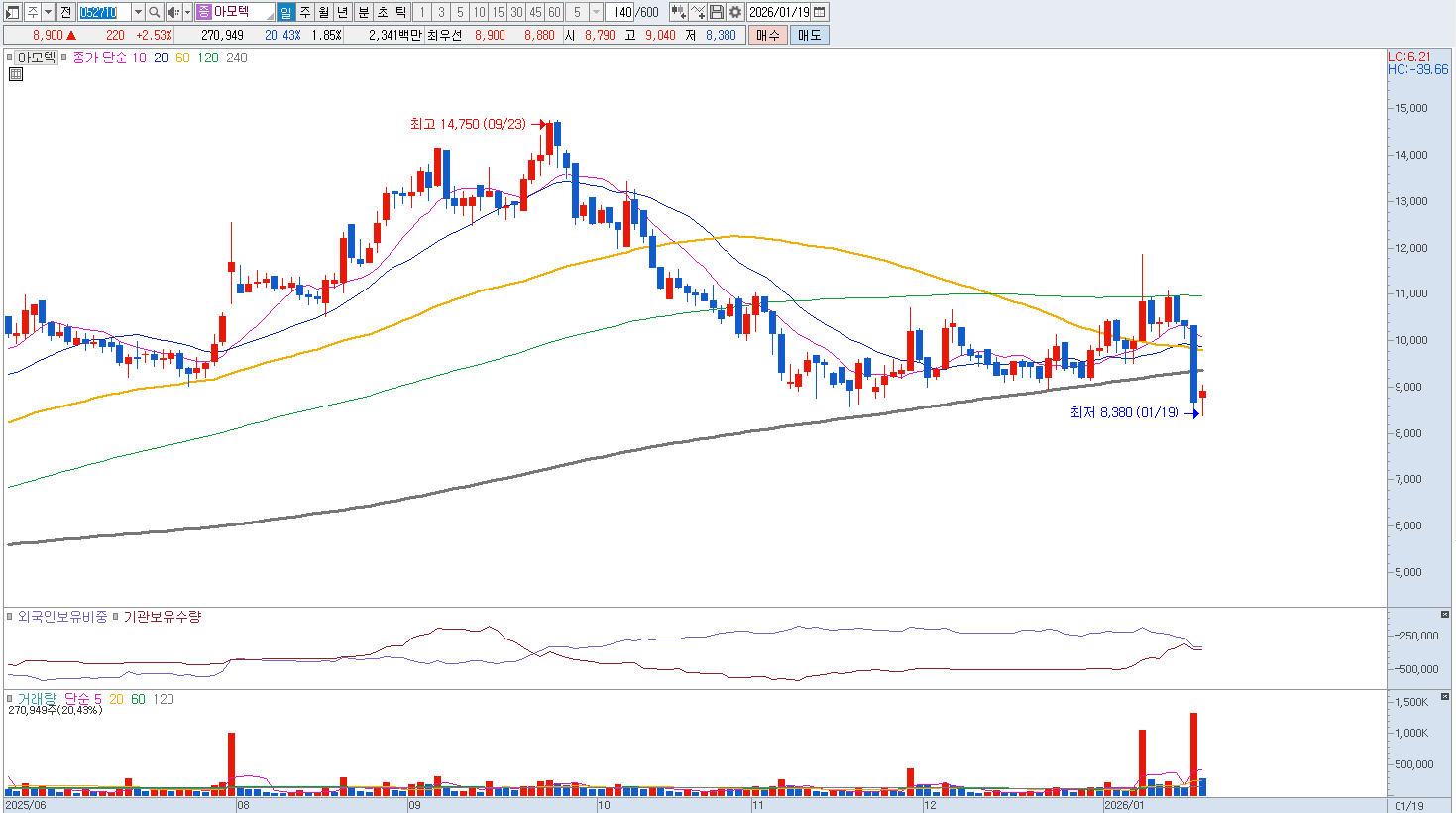Open the stock code history dropdown
Screen dimensions: 1456x813
[x=138, y=12]
